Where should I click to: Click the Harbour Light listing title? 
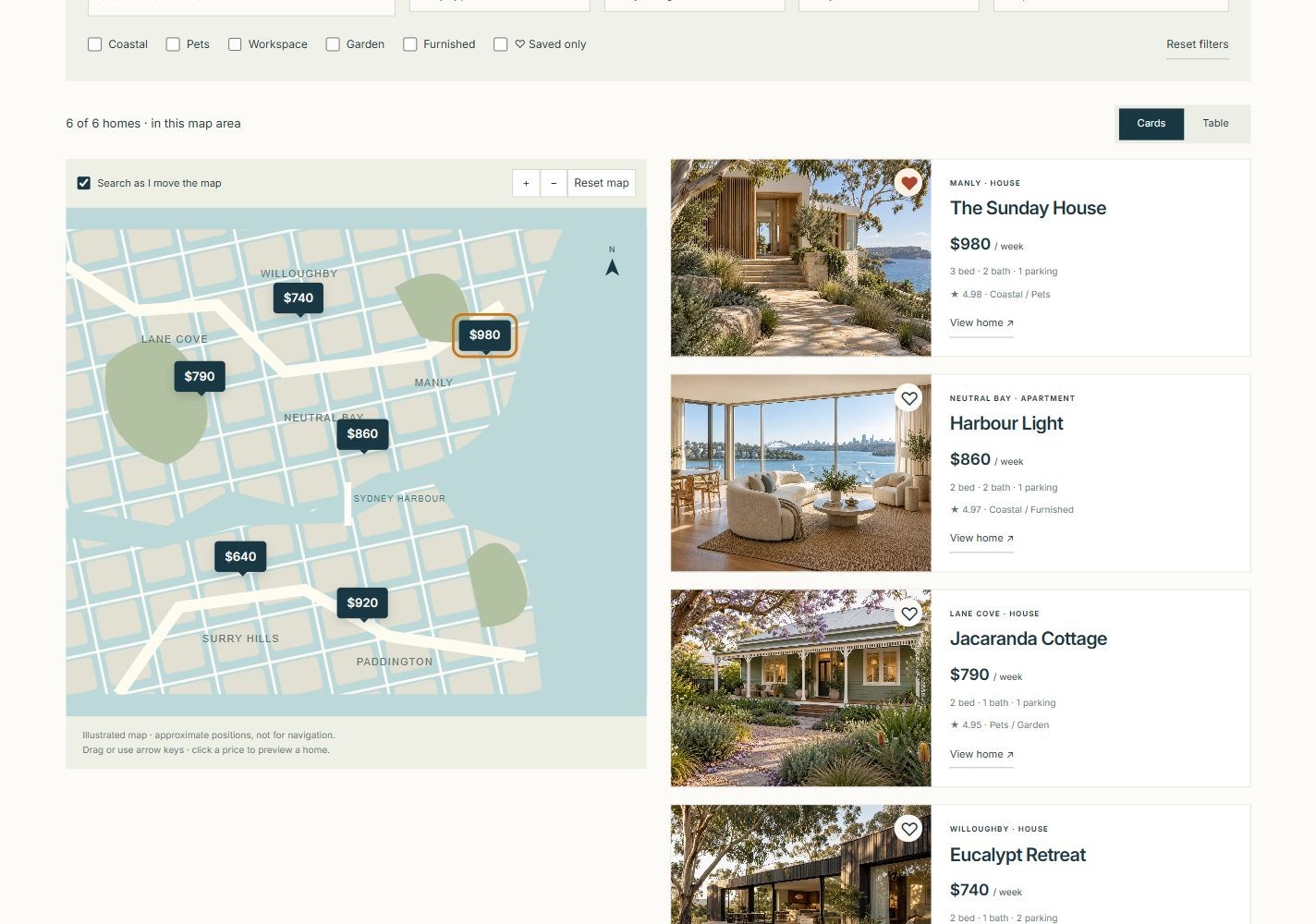(1006, 423)
